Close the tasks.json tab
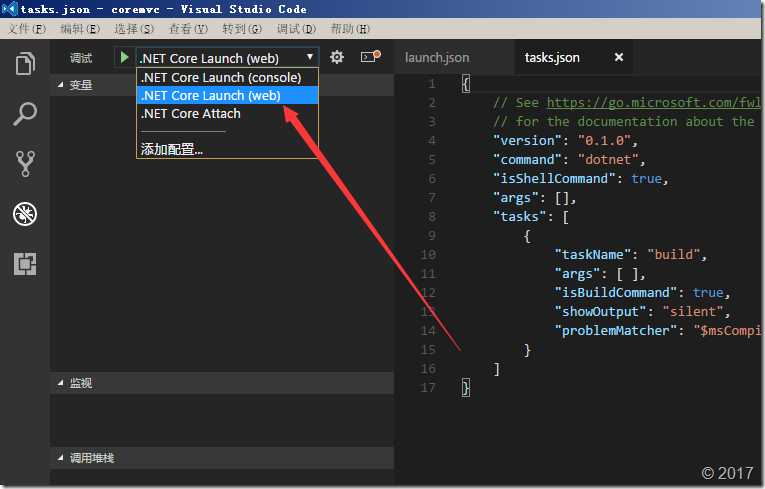This screenshot has width=765, height=489. [x=619, y=58]
